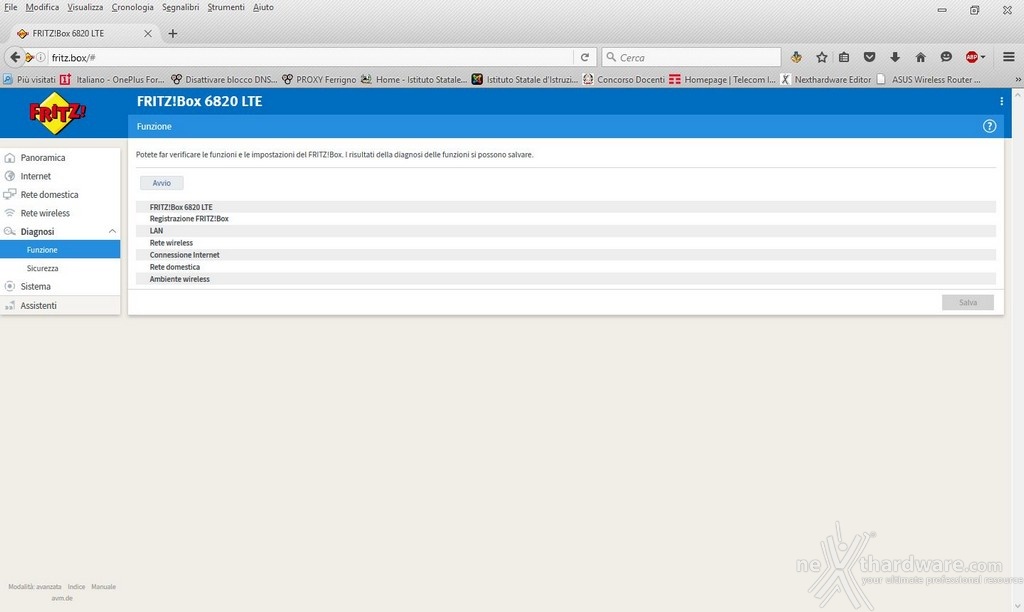Open the Segnalibri menu
The image size is (1024, 612).
click(180, 7)
